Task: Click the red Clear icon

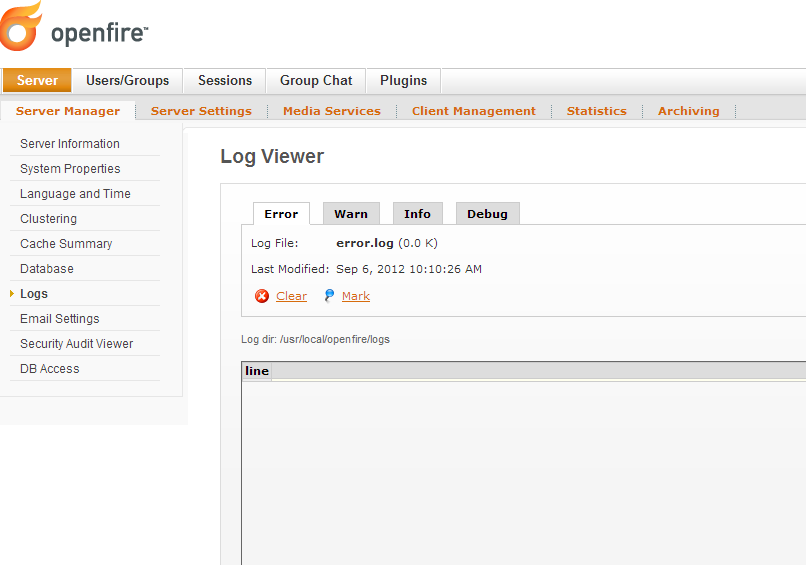Action: tap(262, 296)
